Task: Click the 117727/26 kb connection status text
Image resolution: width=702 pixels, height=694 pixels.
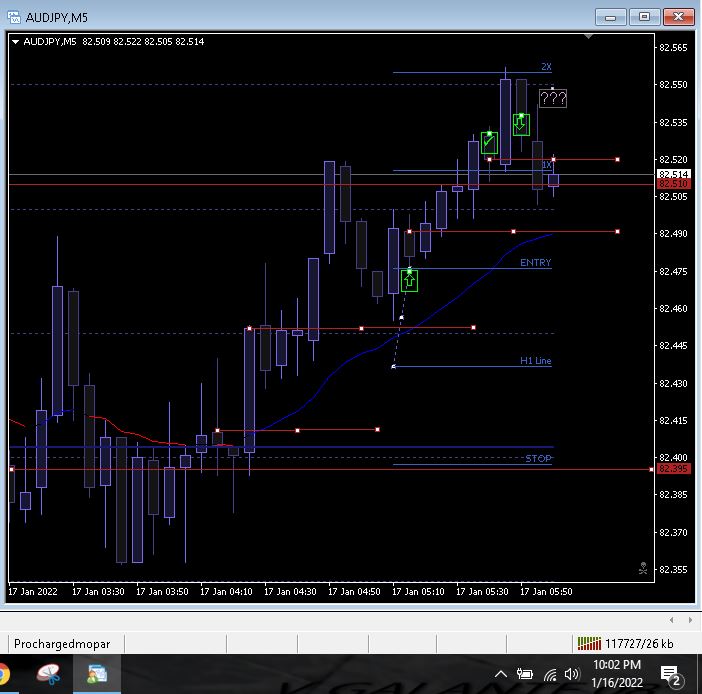Action: click(639, 644)
